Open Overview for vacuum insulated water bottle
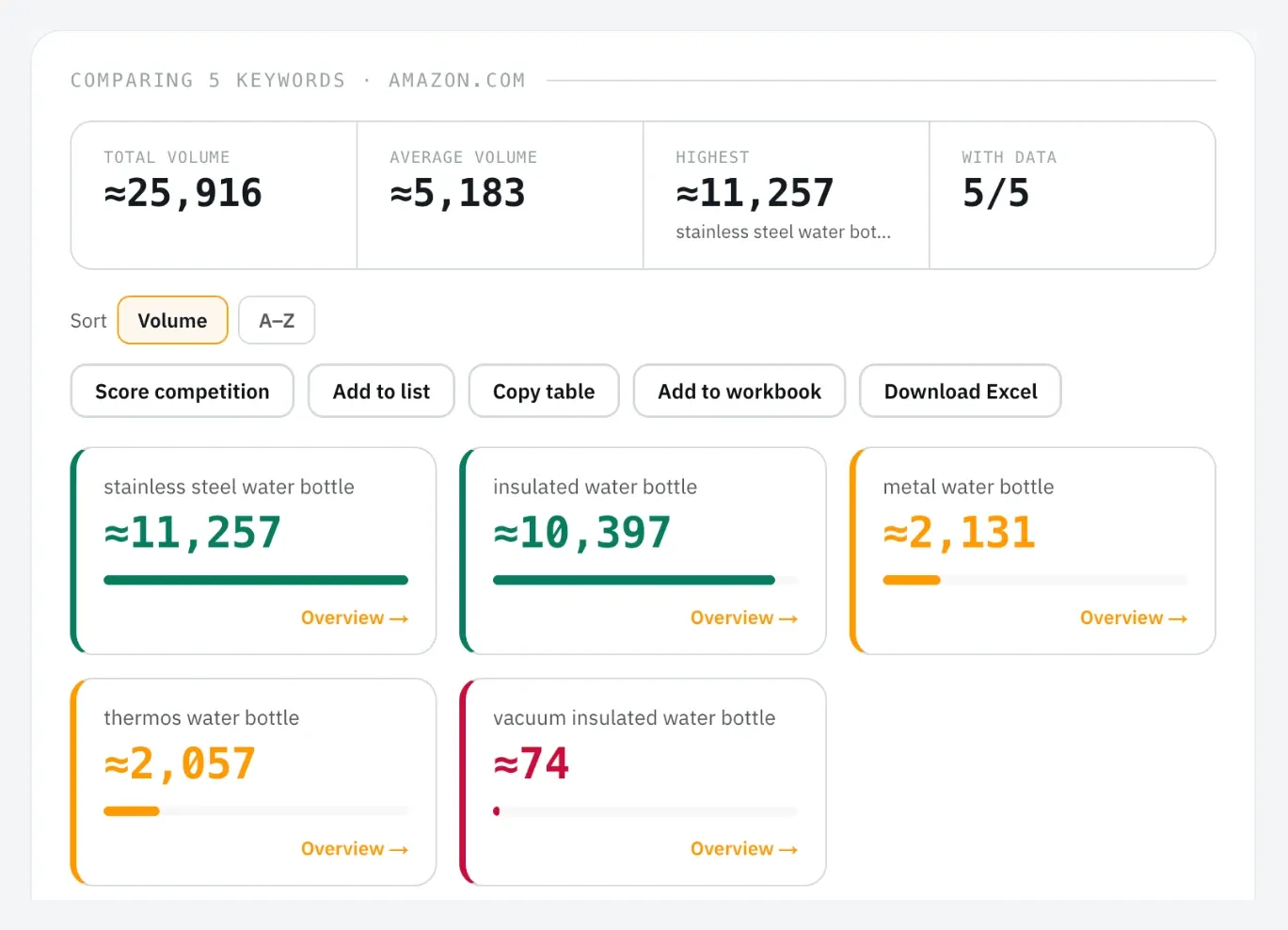 pyautogui.click(x=744, y=848)
